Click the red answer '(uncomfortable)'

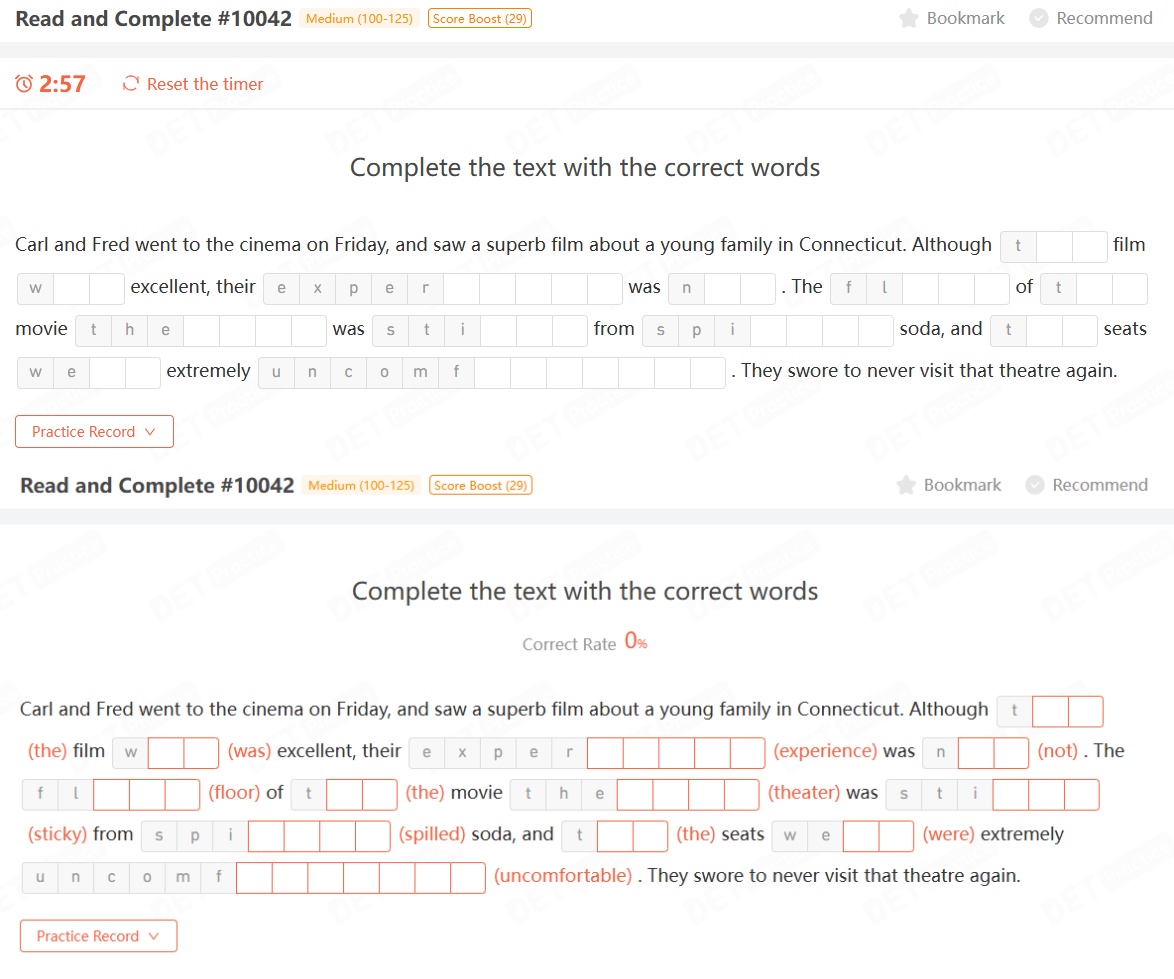coord(563,876)
